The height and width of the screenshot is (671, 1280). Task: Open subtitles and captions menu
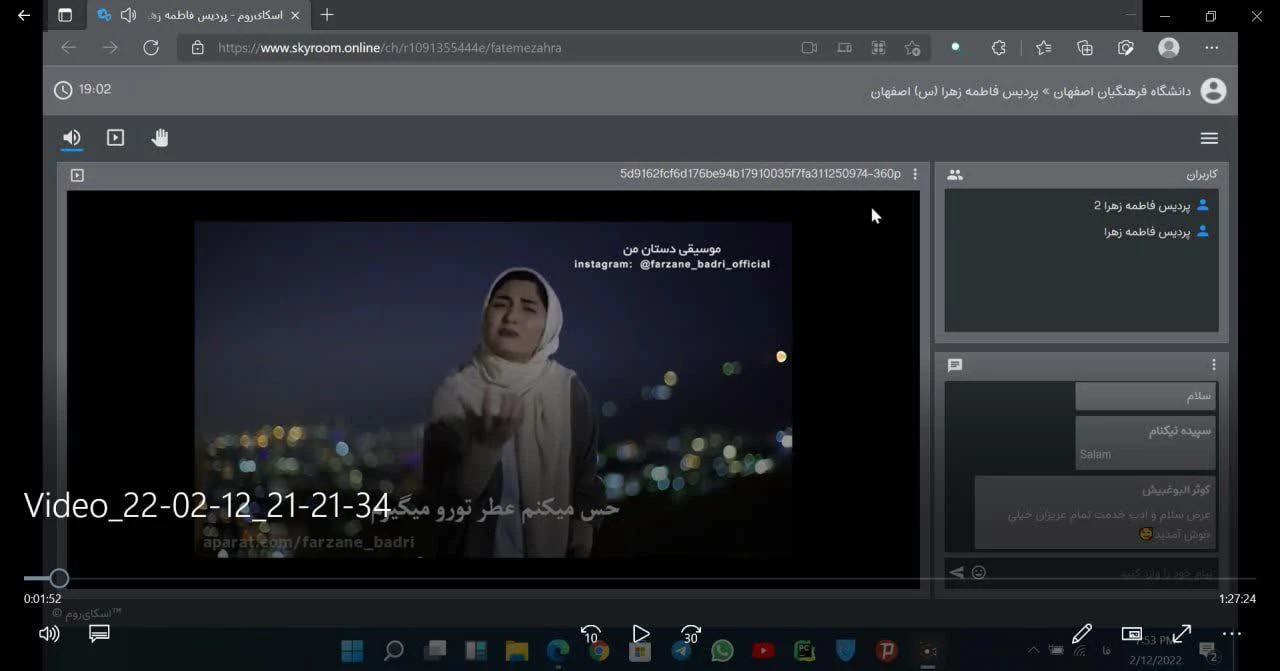[98, 634]
